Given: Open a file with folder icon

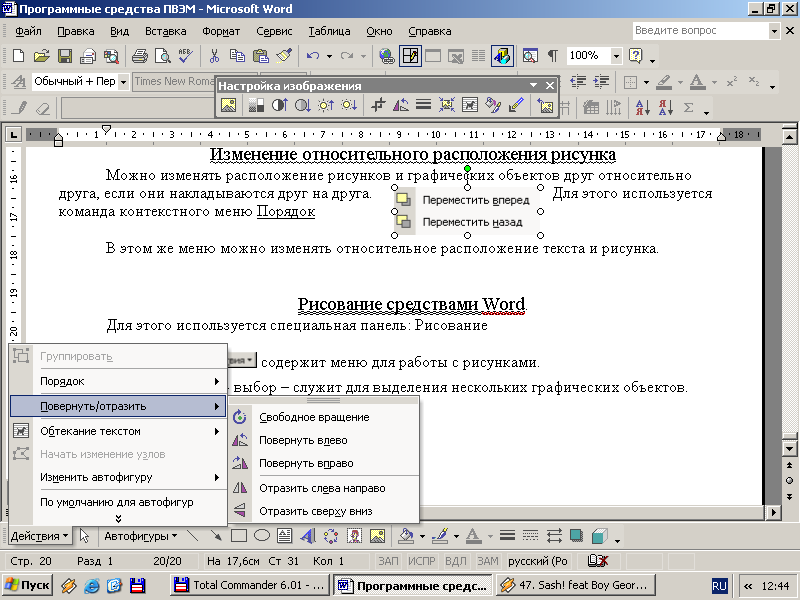Looking at the screenshot, I should tap(42, 56).
